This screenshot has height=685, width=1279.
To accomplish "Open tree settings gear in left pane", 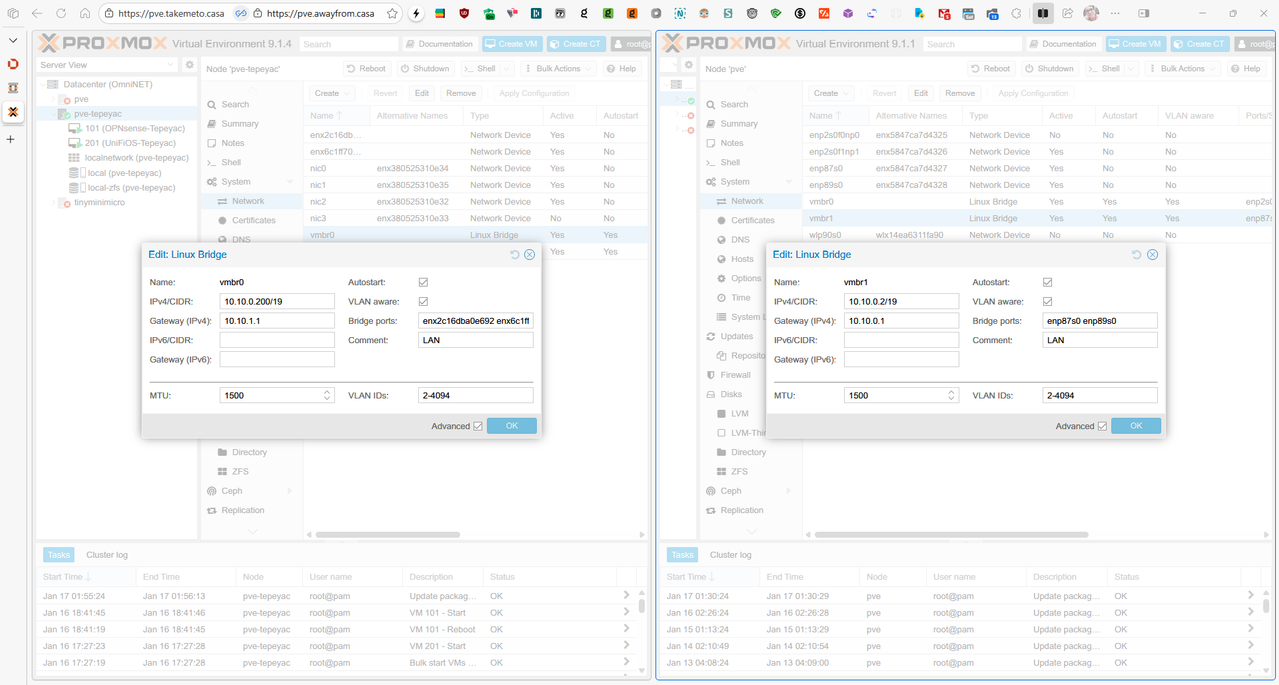I will [190, 65].
